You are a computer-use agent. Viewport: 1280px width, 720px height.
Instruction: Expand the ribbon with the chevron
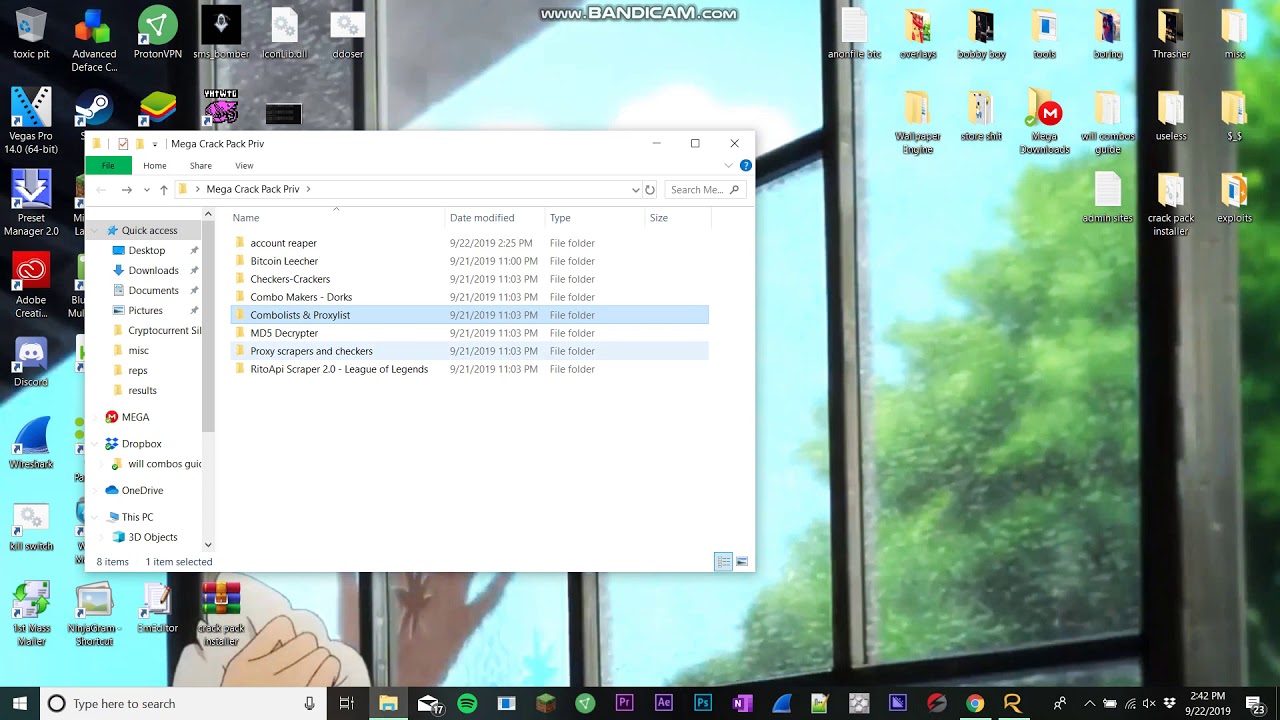click(x=728, y=166)
